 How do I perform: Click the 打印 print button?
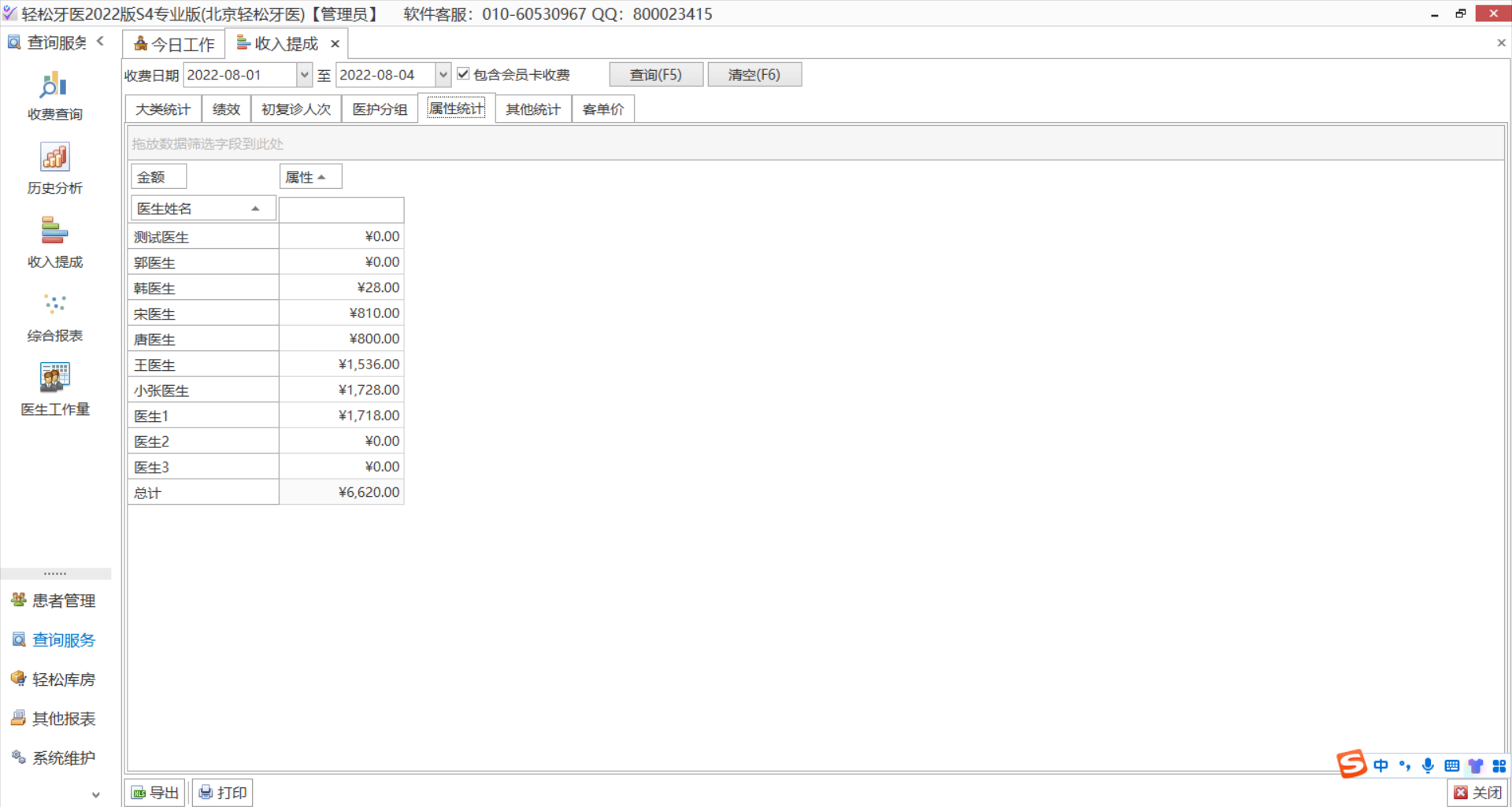coord(223,792)
